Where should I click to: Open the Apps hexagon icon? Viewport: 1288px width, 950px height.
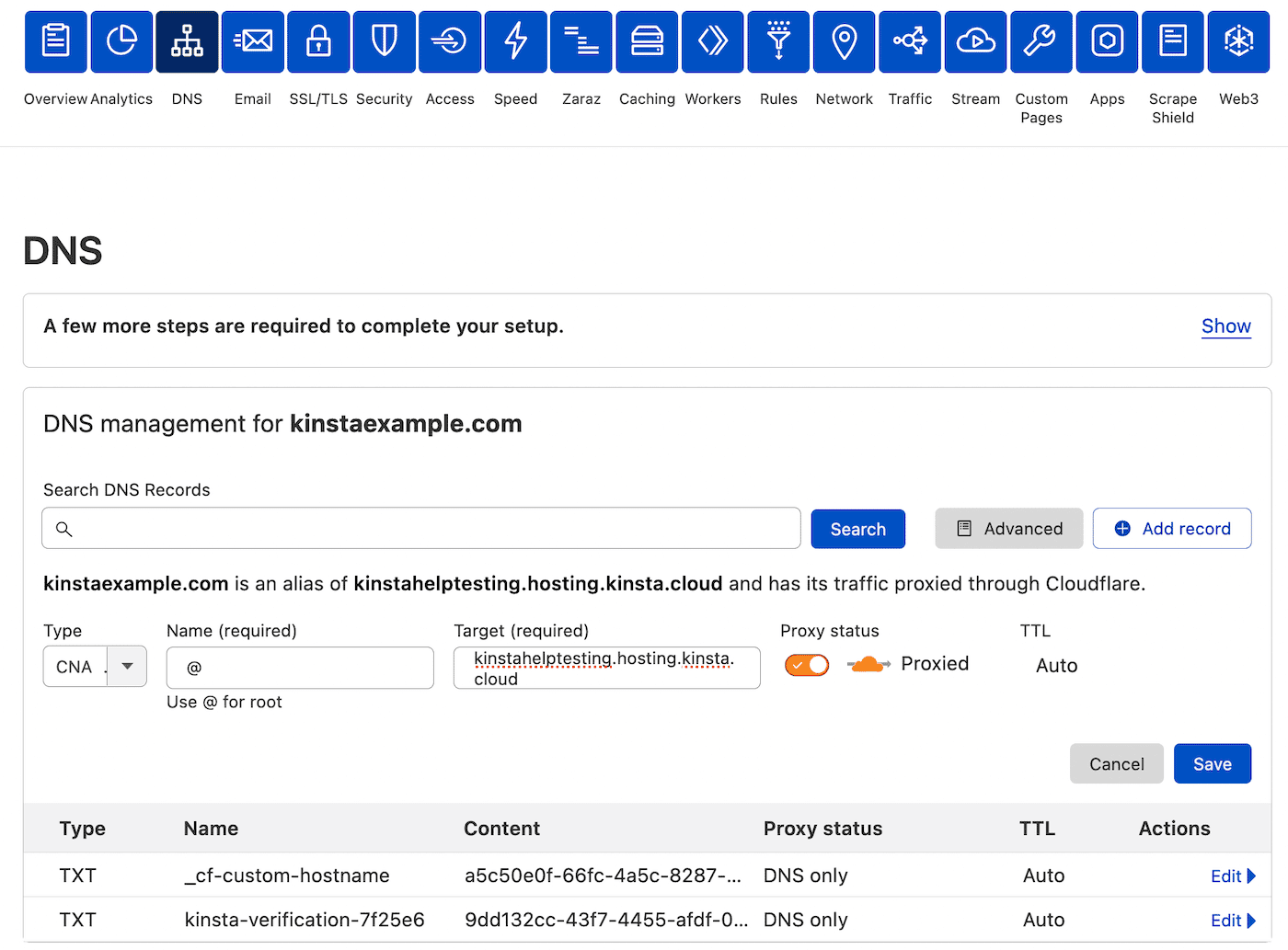pyautogui.click(x=1107, y=42)
